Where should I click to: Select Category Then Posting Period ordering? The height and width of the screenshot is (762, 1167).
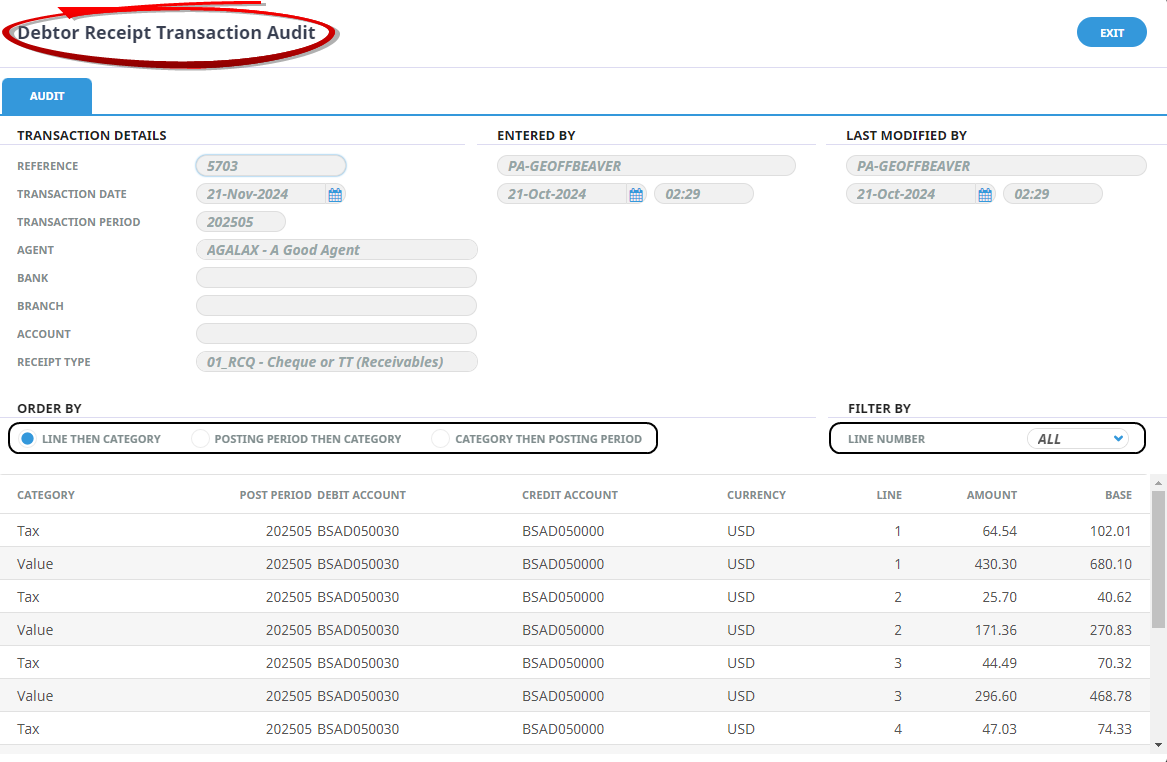click(441, 439)
